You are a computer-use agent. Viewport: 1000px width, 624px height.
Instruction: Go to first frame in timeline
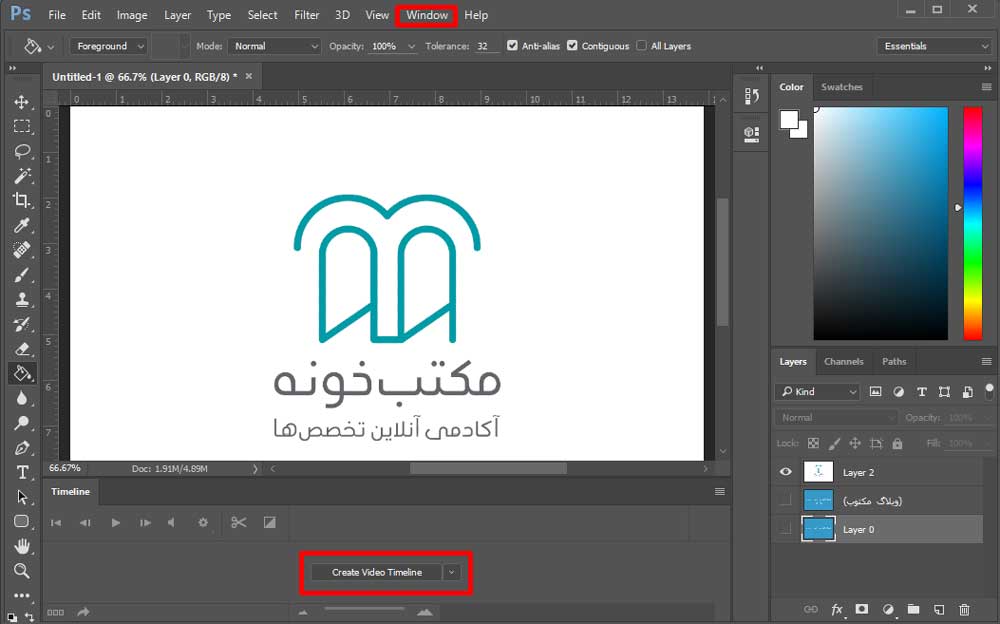[x=56, y=523]
